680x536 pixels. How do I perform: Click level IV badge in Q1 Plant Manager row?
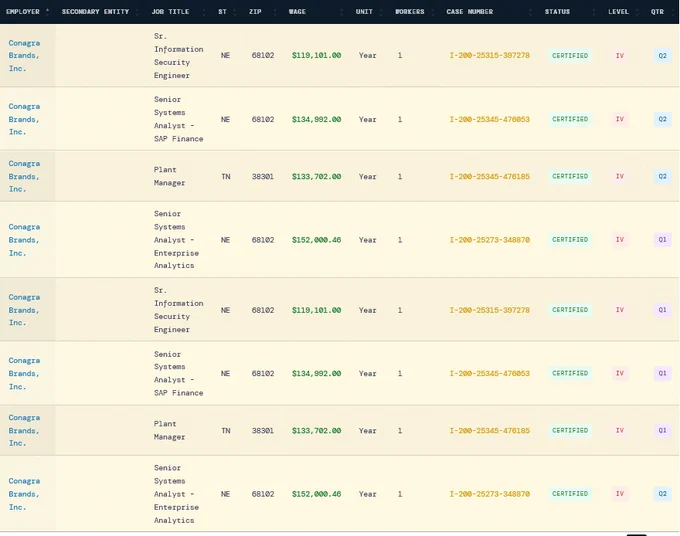click(620, 430)
